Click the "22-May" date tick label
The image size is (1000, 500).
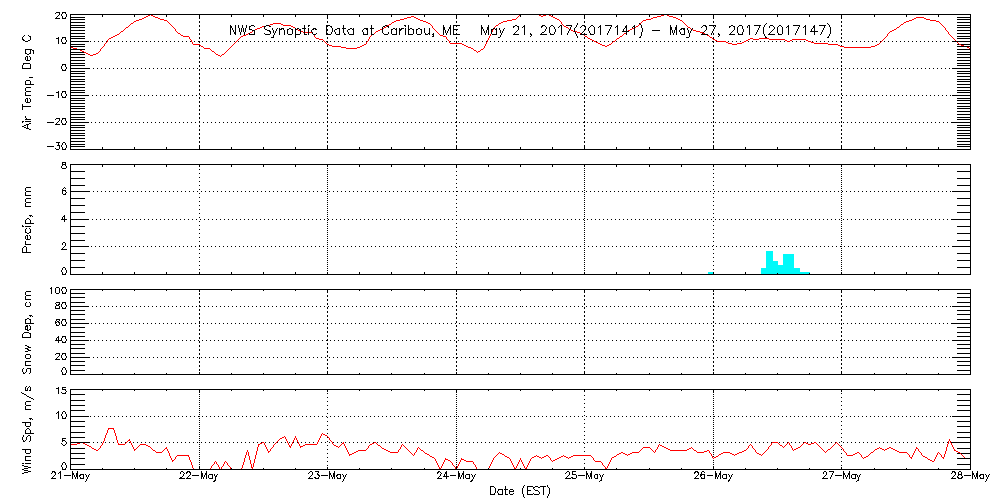200,476
